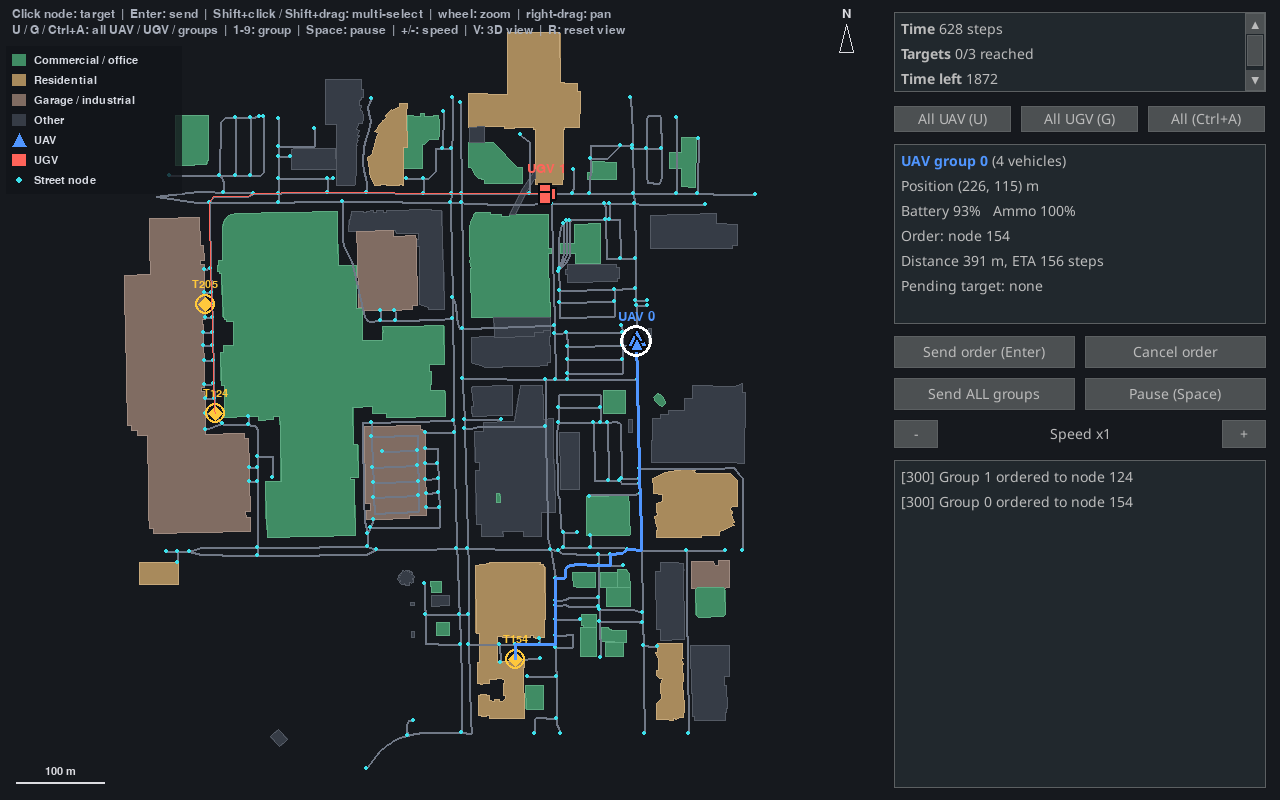Click target marker T124
This screenshot has height=800, width=1280.
(x=215, y=413)
